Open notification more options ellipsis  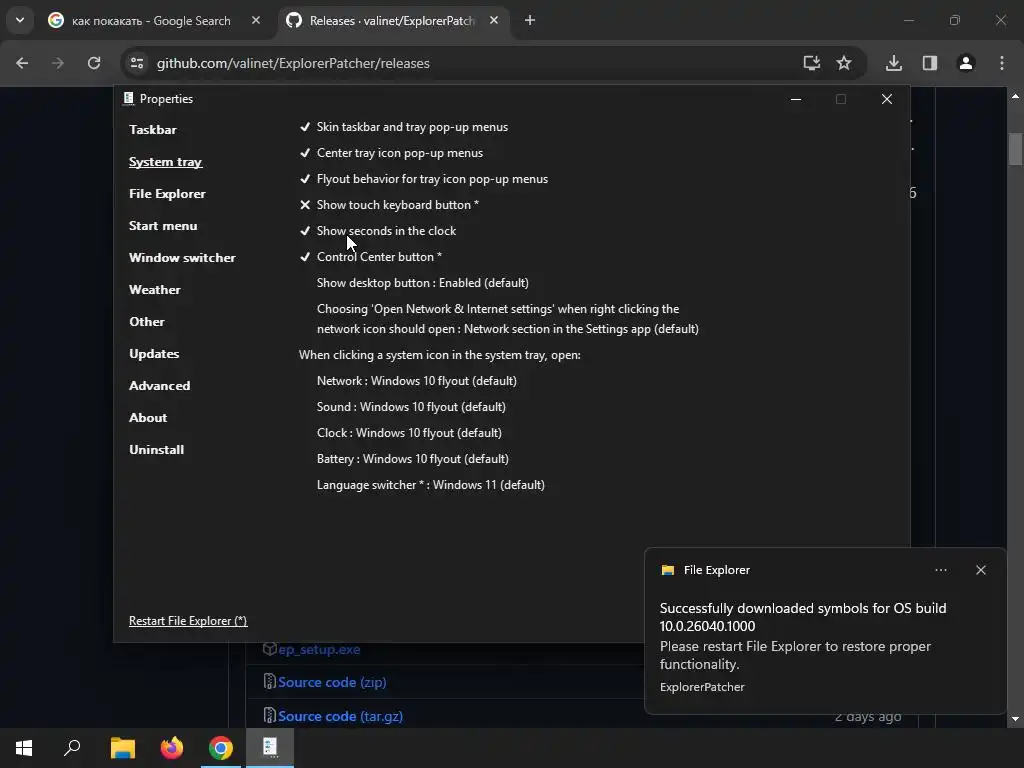point(941,570)
